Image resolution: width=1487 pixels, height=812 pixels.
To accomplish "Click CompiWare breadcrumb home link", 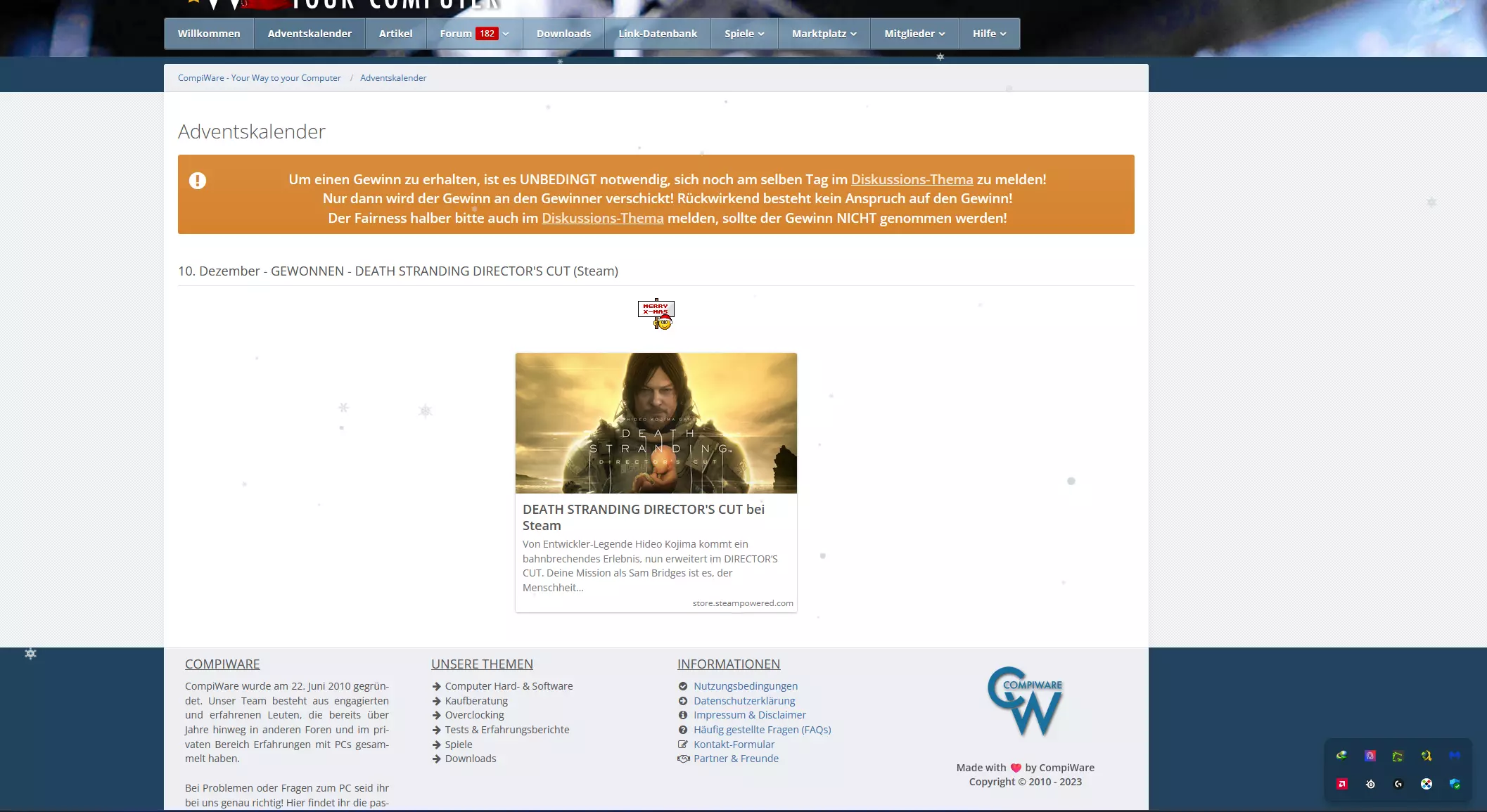I will click(259, 78).
